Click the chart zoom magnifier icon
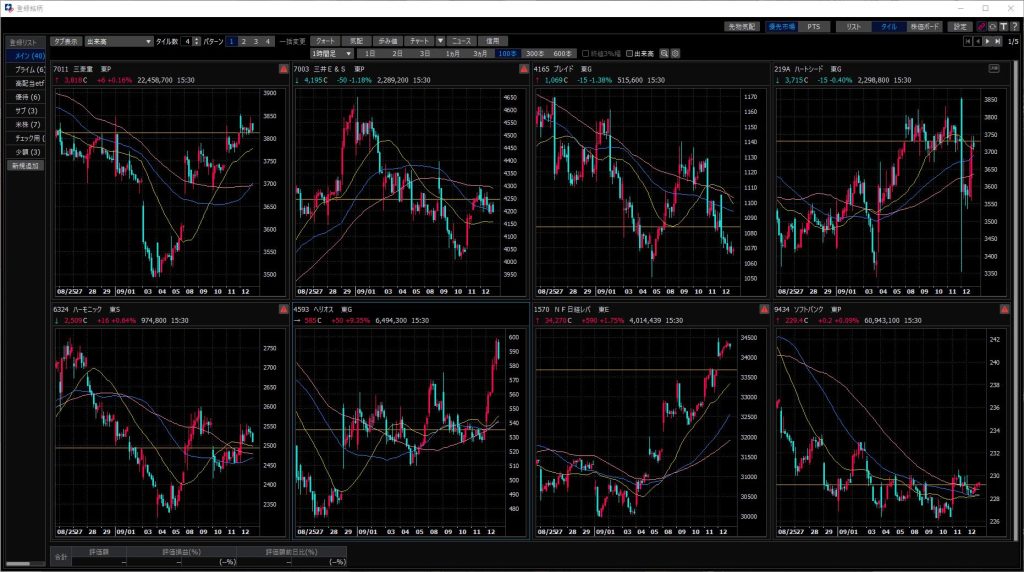This screenshot has width=1024, height=572. click(664, 53)
